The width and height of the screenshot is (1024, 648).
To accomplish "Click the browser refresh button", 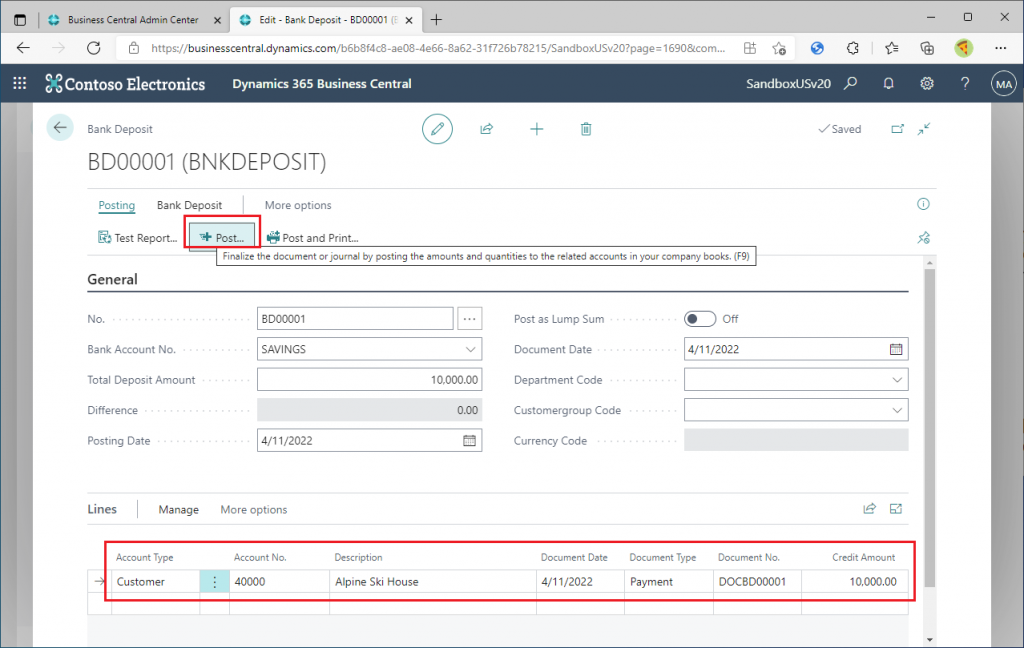I will click(x=94, y=48).
